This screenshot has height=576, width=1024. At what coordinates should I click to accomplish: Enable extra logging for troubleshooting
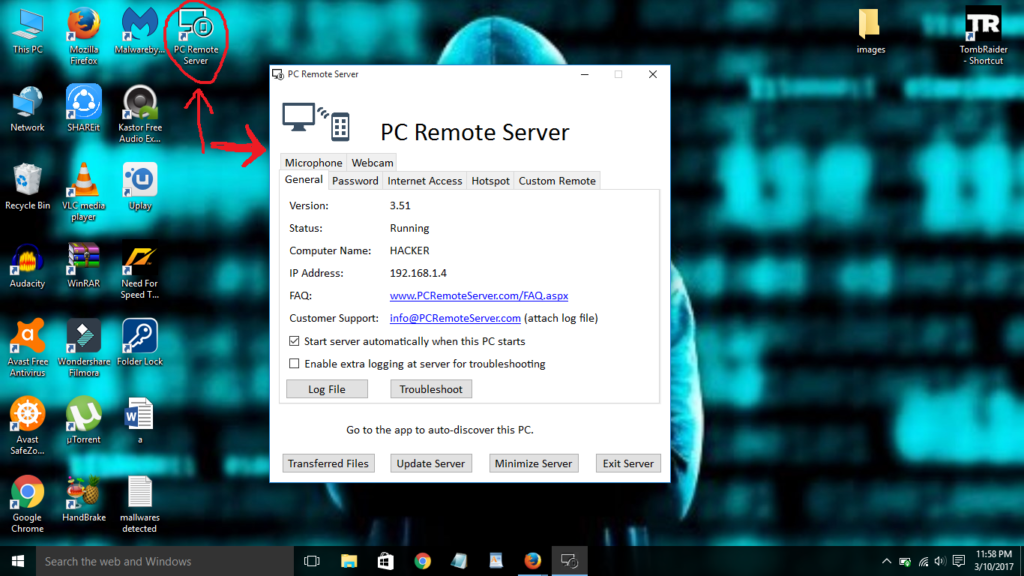coord(295,364)
